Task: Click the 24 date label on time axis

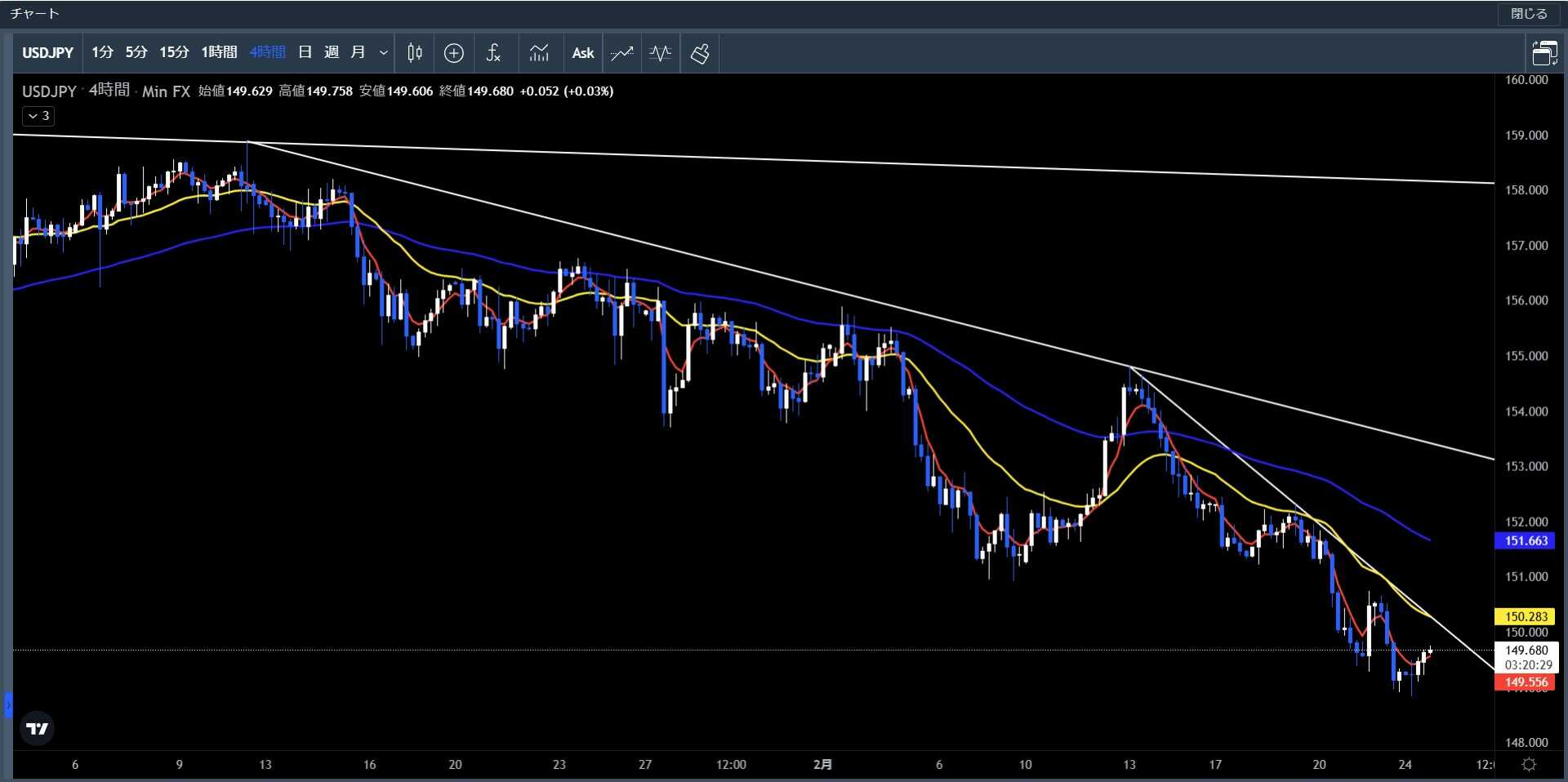Action: pyautogui.click(x=1405, y=765)
